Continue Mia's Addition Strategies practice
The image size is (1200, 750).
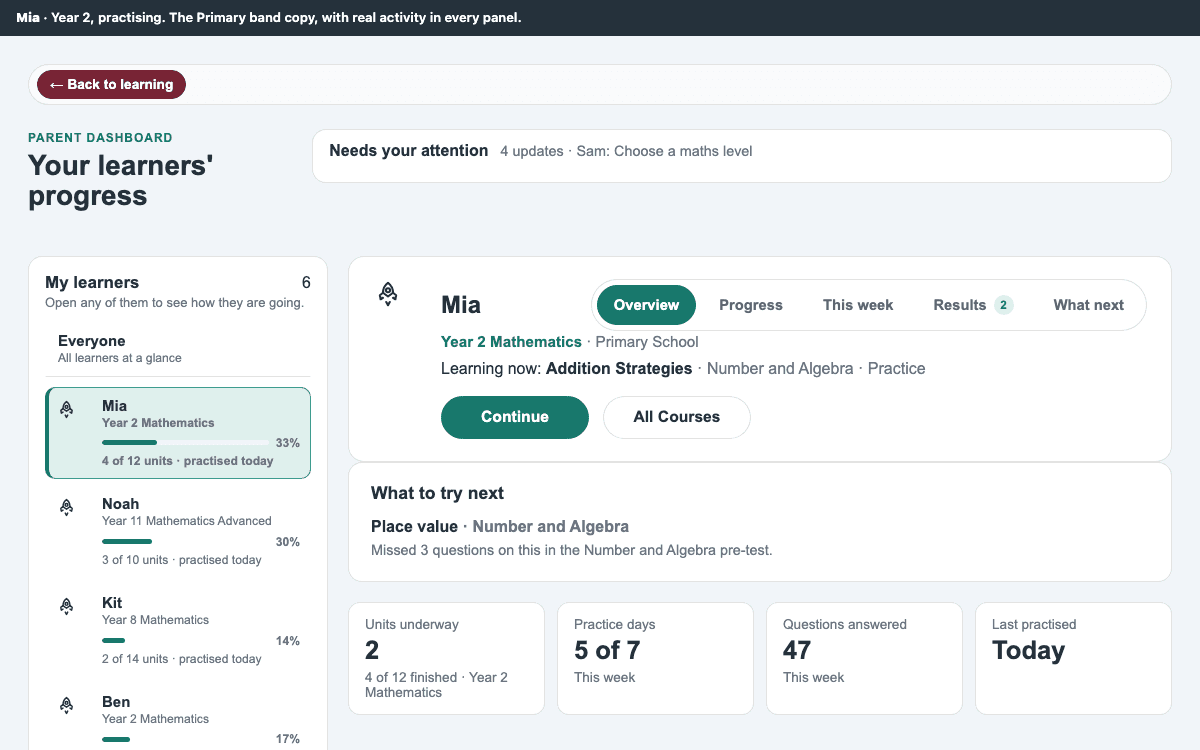click(x=515, y=417)
